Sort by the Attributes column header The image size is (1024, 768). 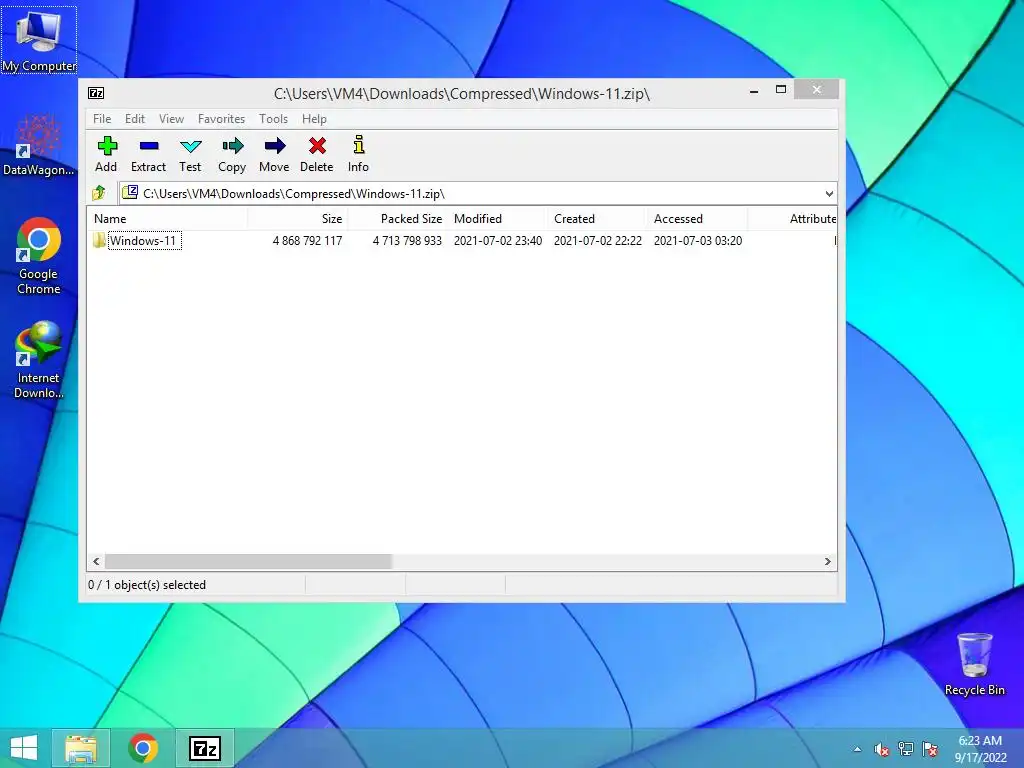(792, 219)
